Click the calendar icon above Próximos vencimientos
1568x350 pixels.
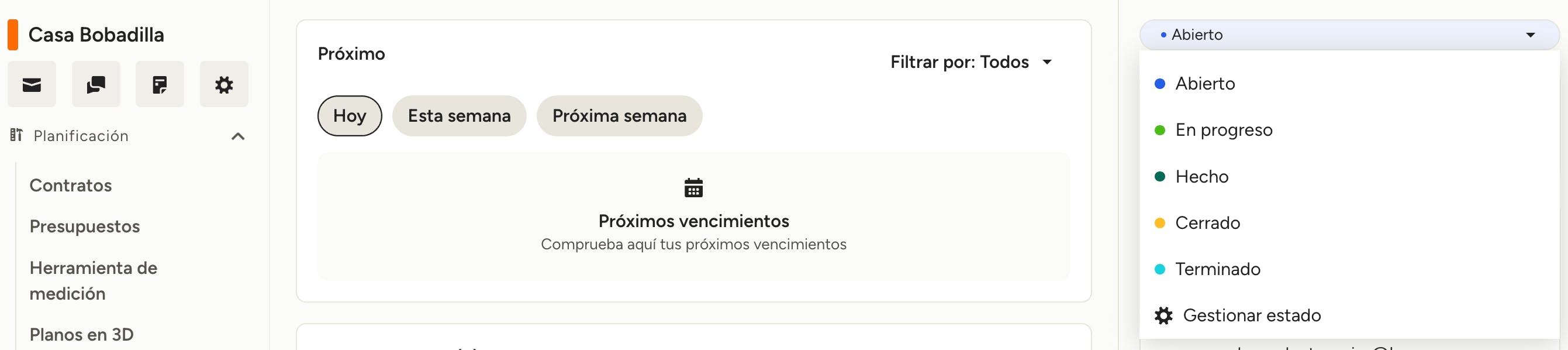click(x=693, y=188)
